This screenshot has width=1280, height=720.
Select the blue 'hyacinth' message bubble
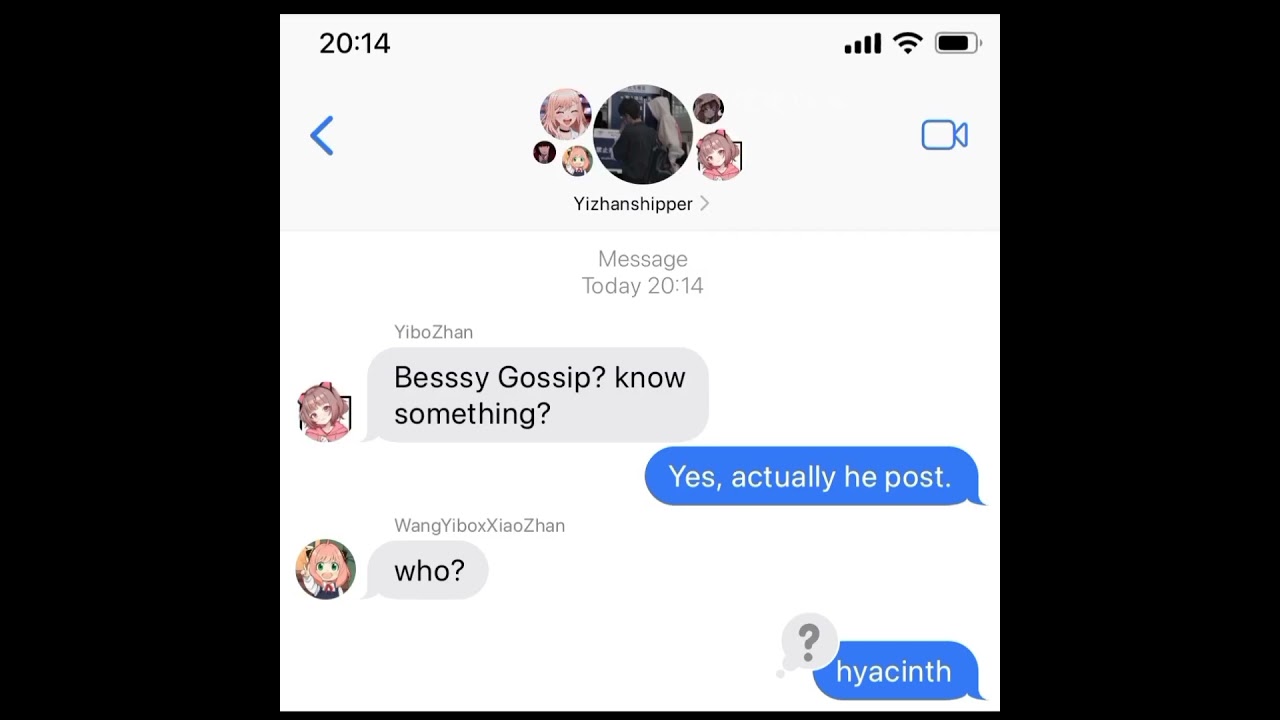pyautogui.click(x=895, y=671)
